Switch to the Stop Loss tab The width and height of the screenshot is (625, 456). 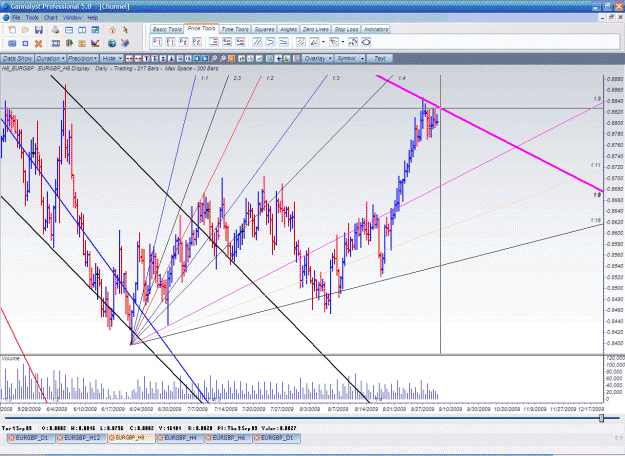click(346, 29)
